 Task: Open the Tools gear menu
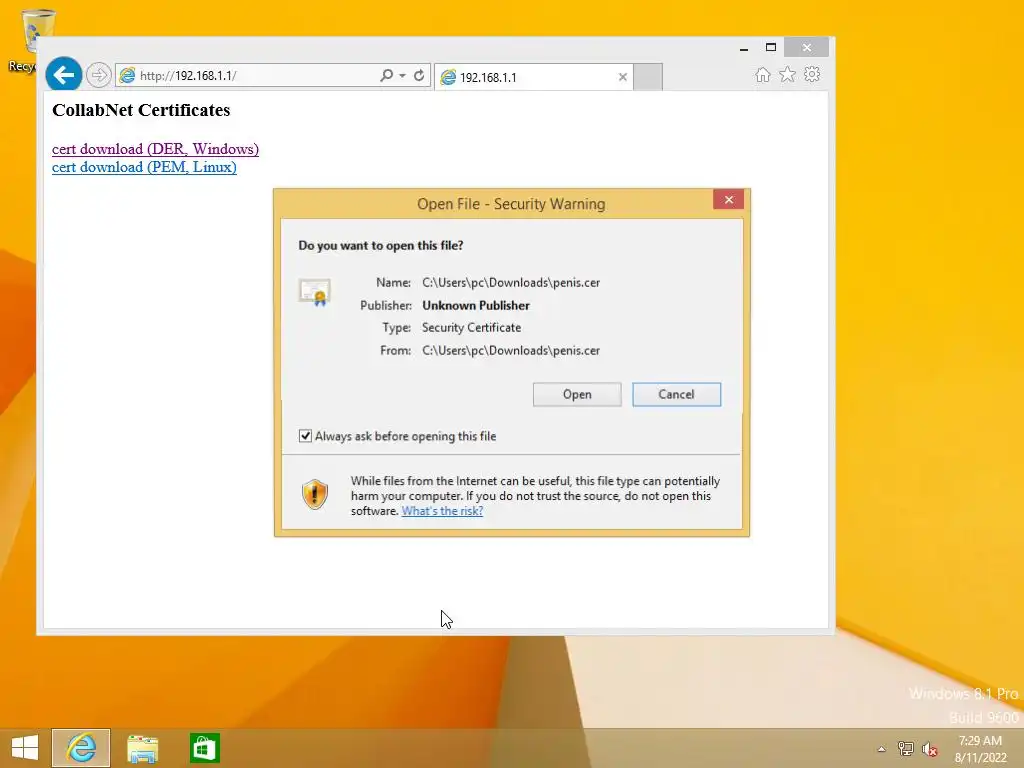[x=812, y=74]
